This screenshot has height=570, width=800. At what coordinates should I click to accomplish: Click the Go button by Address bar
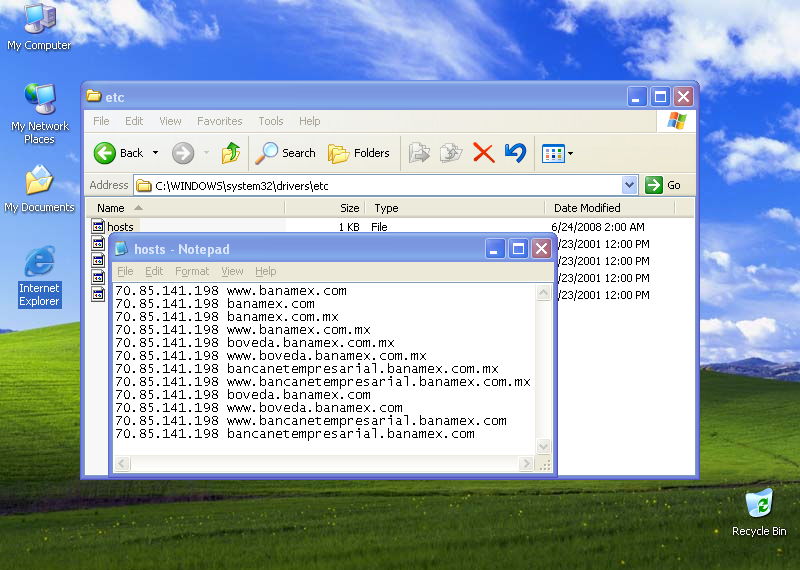pos(663,185)
